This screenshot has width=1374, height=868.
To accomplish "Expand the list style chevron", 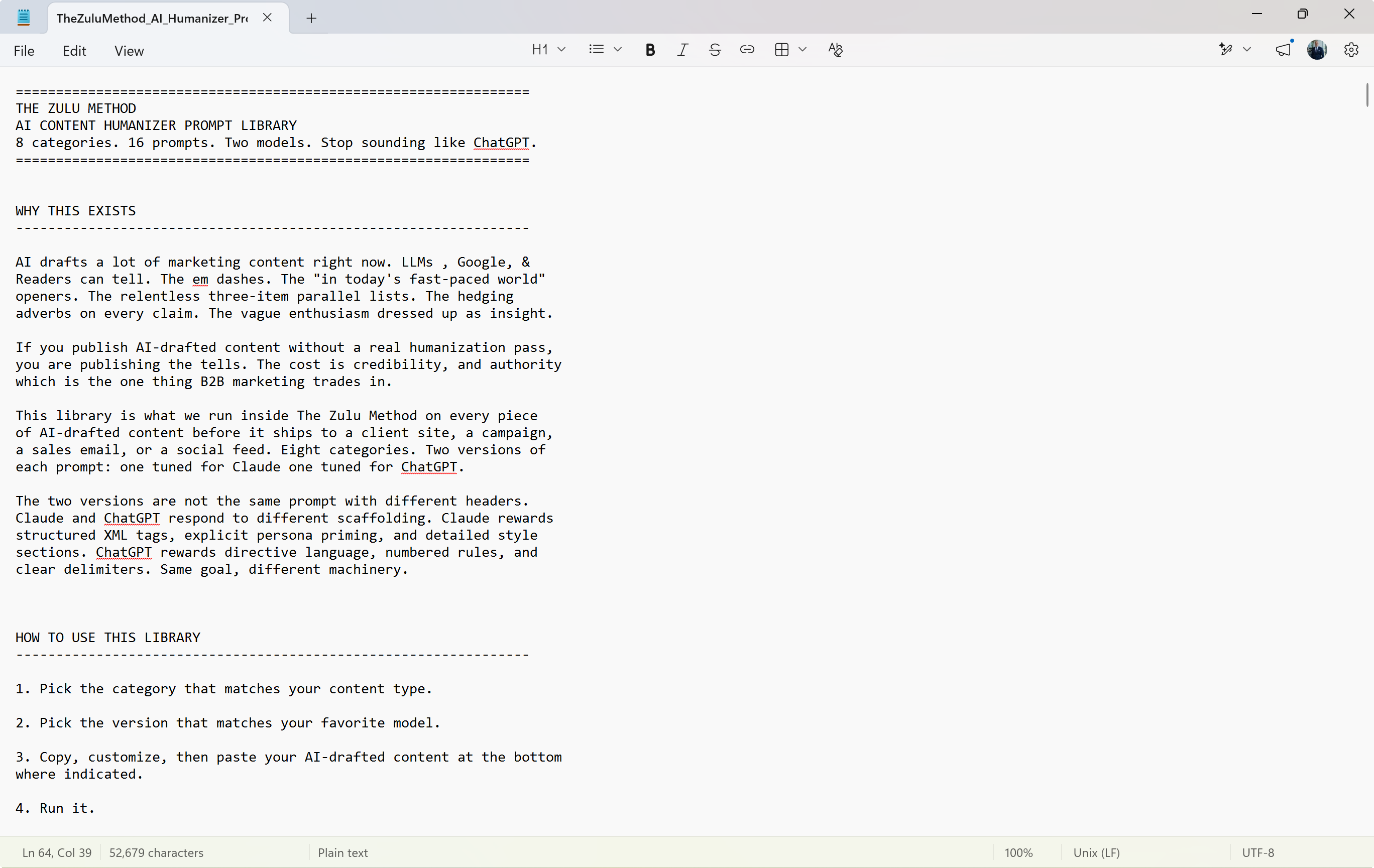I will (x=617, y=50).
